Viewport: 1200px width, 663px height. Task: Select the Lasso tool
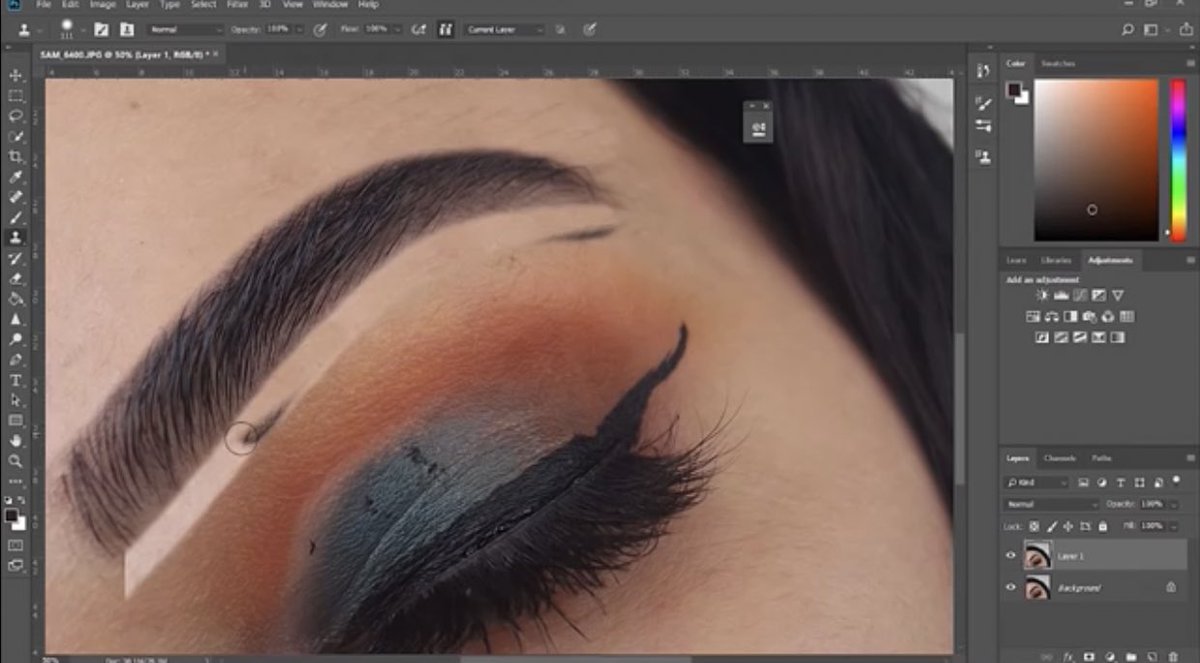pos(16,116)
